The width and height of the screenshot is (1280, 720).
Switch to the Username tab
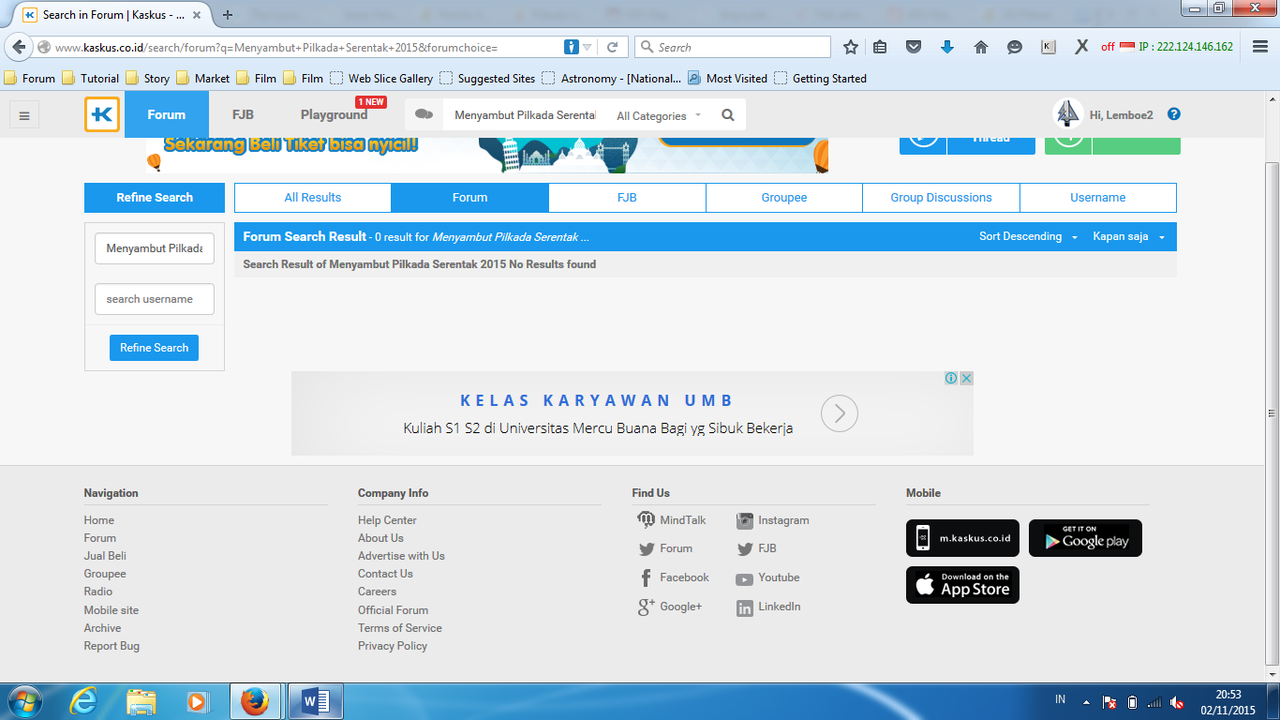pyautogui.click(x=1098, y=198)
